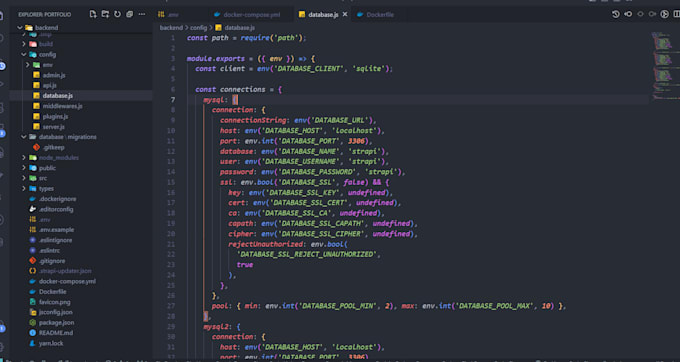
Task: Click the New File icon in Explorer header
Action: click(x=93, y=14)
